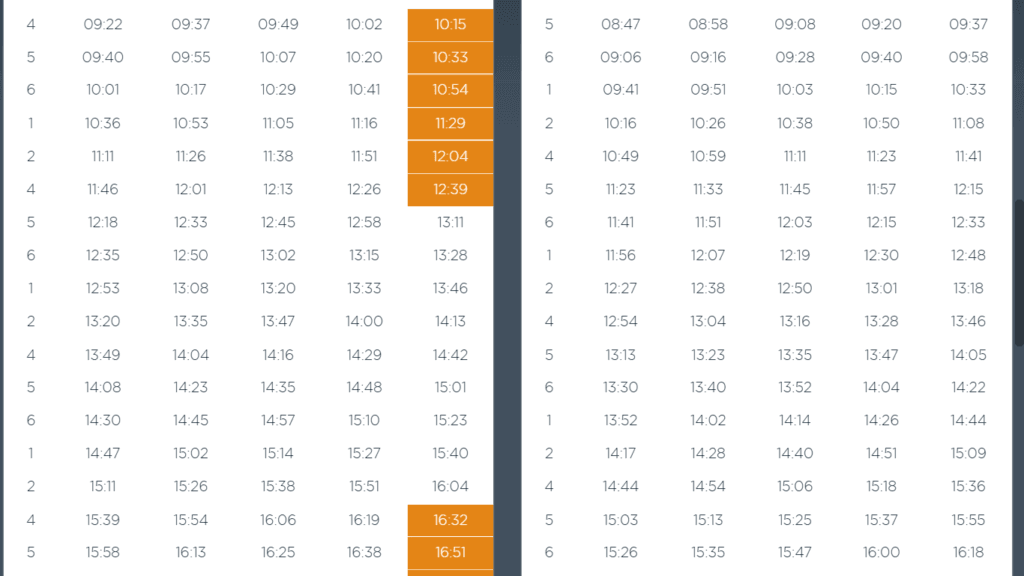This screenshot has height=576, width=1024.
Task: Select the 13:11 time in the left table
Action: pos(450,223)
